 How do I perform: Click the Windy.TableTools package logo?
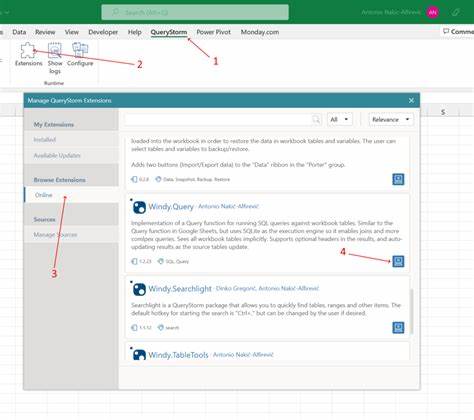click(139, 354)
